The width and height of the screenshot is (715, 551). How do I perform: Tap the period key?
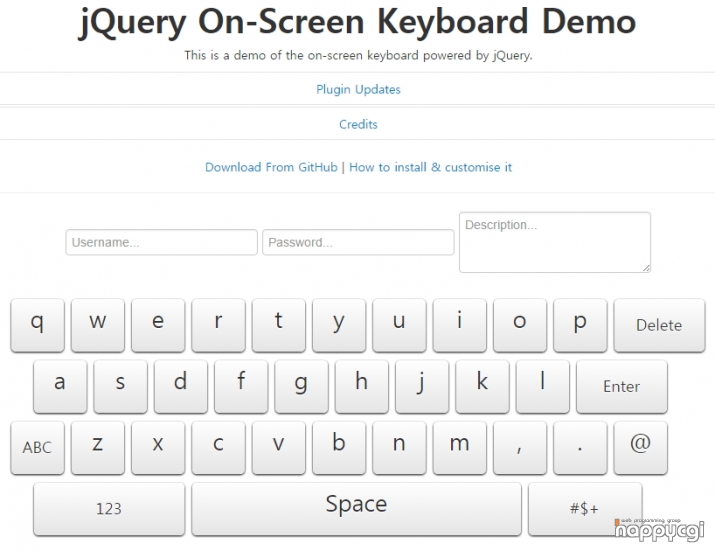(580, 448)
